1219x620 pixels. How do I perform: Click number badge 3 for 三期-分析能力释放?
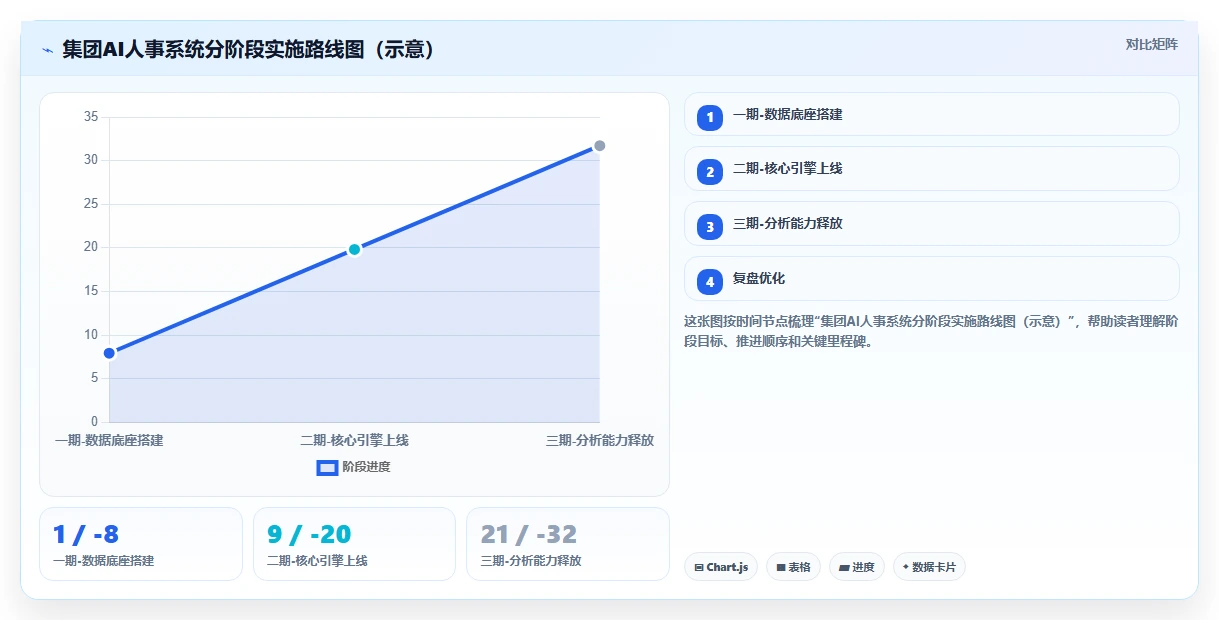click(x=710, y=226)
